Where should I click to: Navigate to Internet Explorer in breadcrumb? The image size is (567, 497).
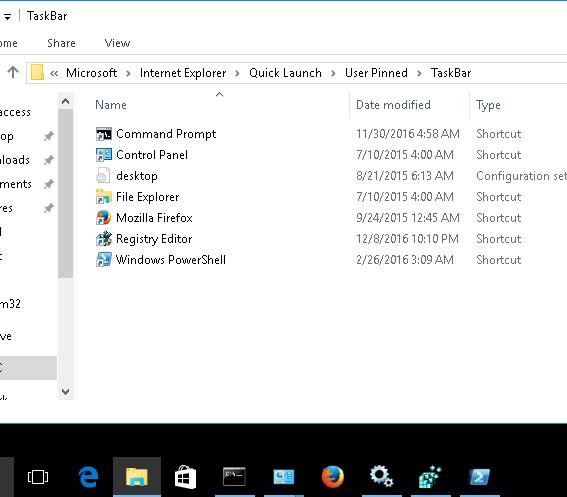click(183, 73)
